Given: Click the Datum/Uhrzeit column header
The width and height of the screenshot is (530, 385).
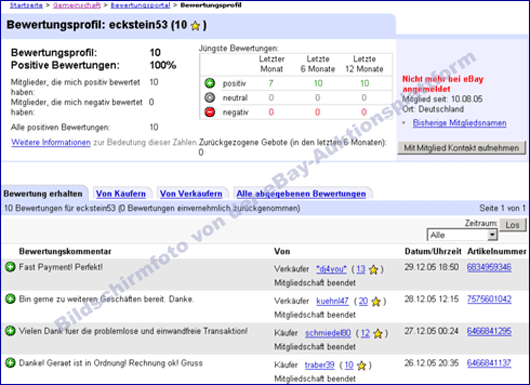Looking at the screenshot, I should click(433, 251).
